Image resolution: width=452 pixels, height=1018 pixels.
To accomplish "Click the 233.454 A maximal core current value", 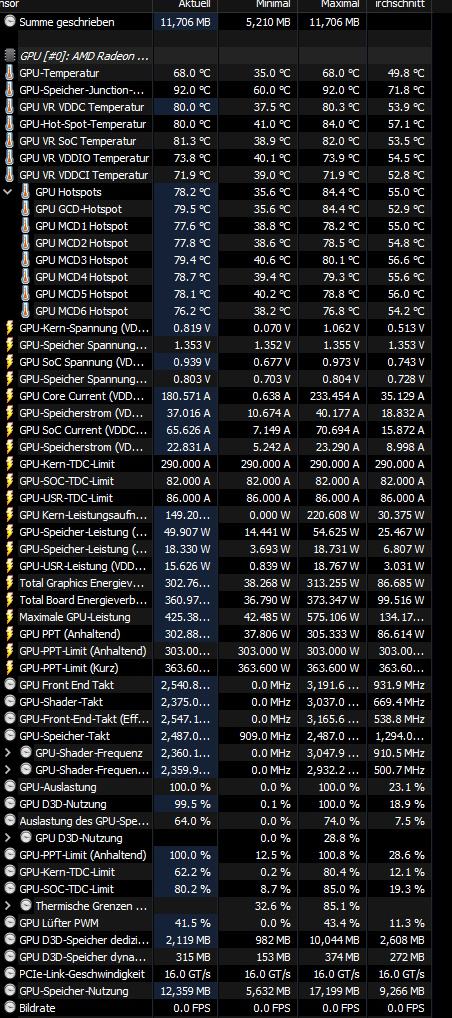I will tap(333, 396).
